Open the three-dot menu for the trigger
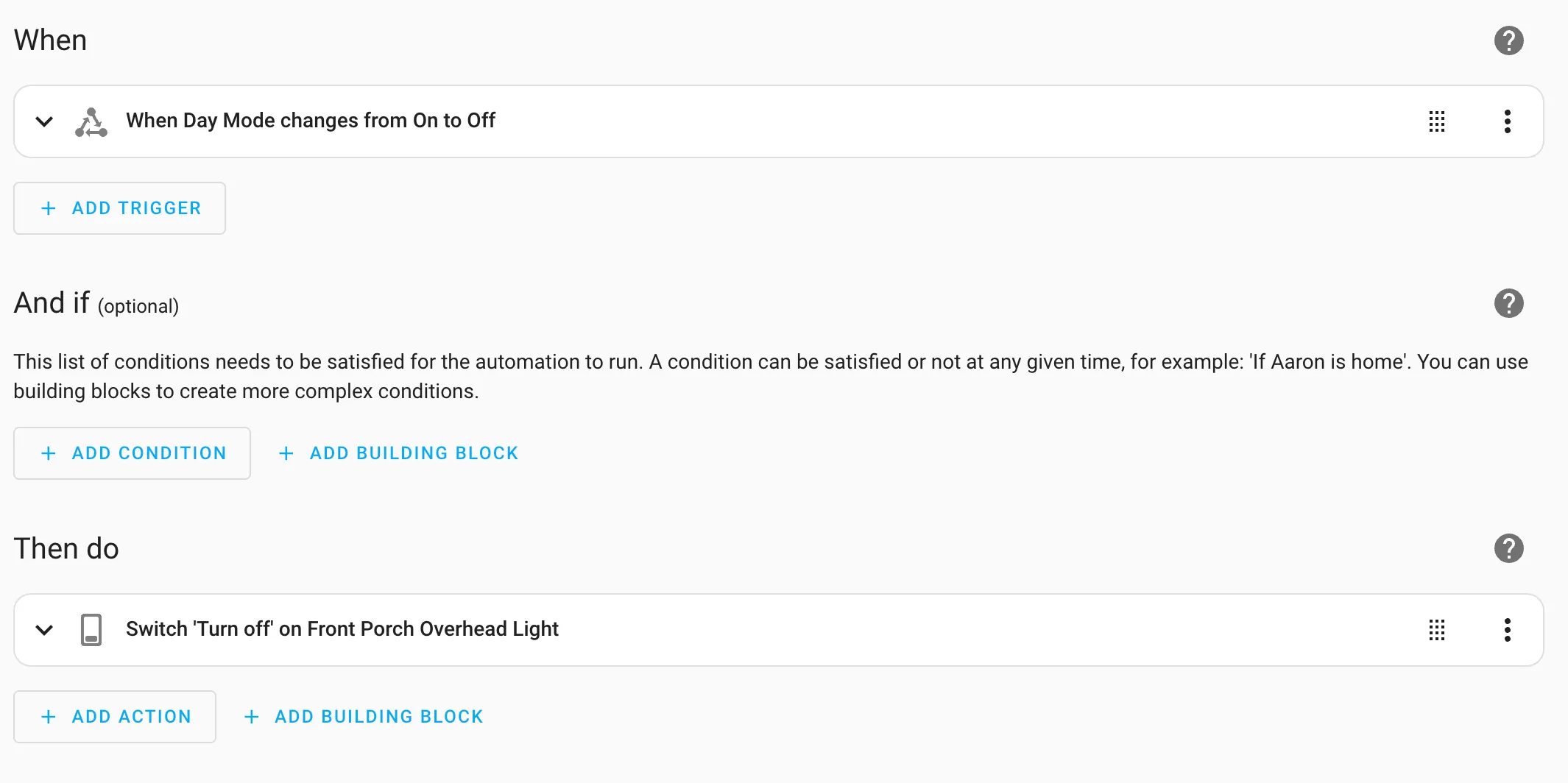 [x=1507, y=121]
